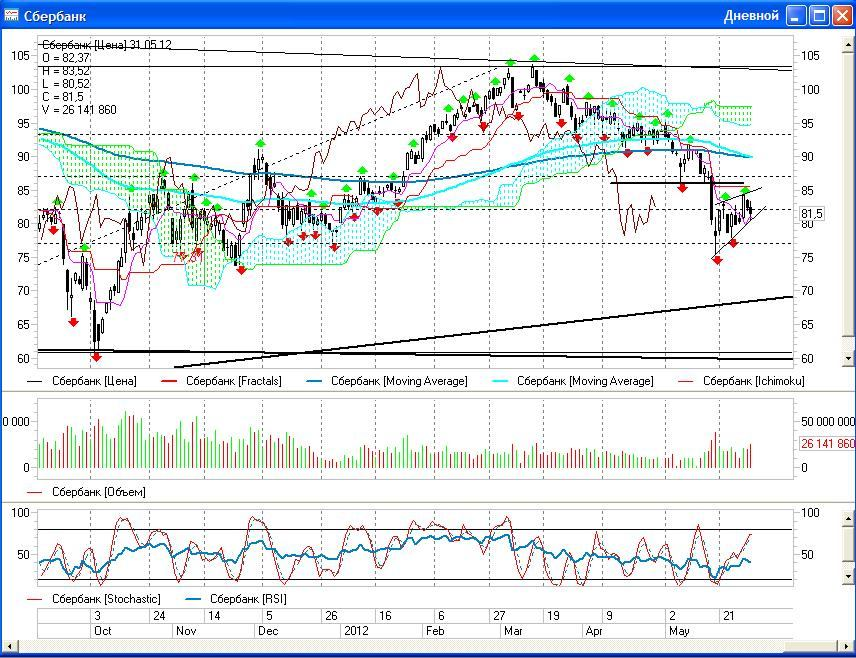
Task: Click the '24' date label above Nov
Action: 159,616
